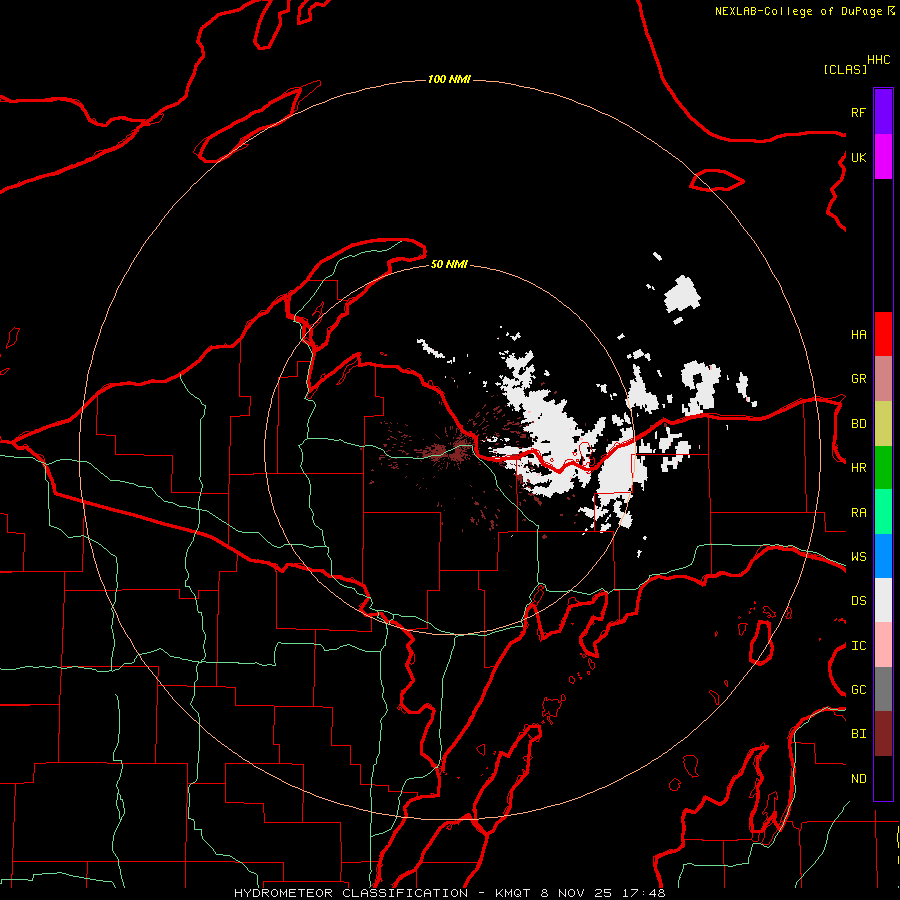
Task: Click the 'DS' legend label
Action: pos(858,601)
